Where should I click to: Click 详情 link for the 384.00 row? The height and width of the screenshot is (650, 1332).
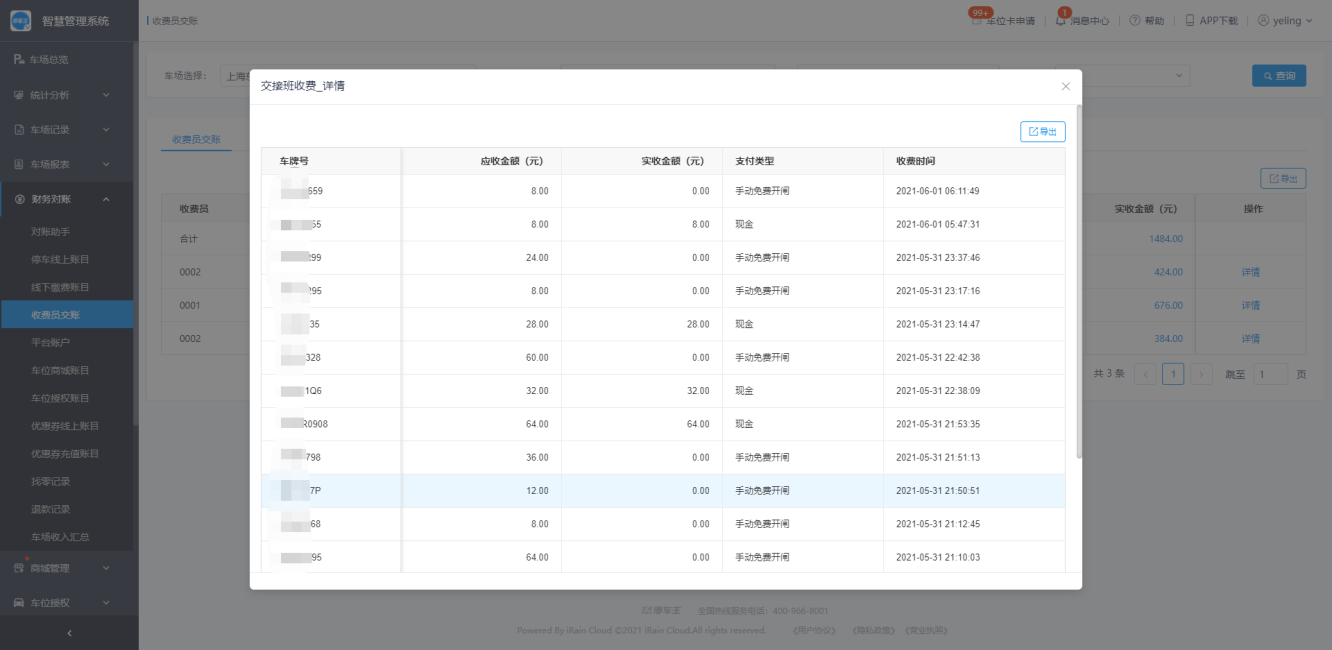1250,338
